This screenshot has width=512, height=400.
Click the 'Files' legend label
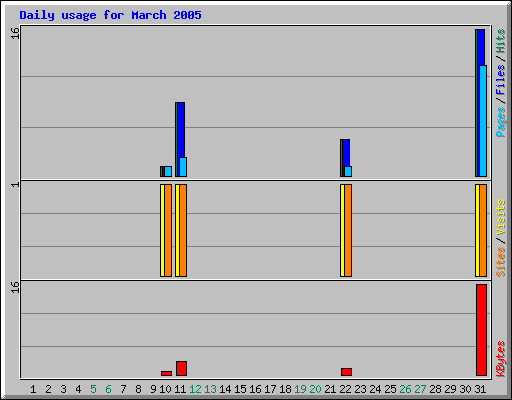point(500,80)
